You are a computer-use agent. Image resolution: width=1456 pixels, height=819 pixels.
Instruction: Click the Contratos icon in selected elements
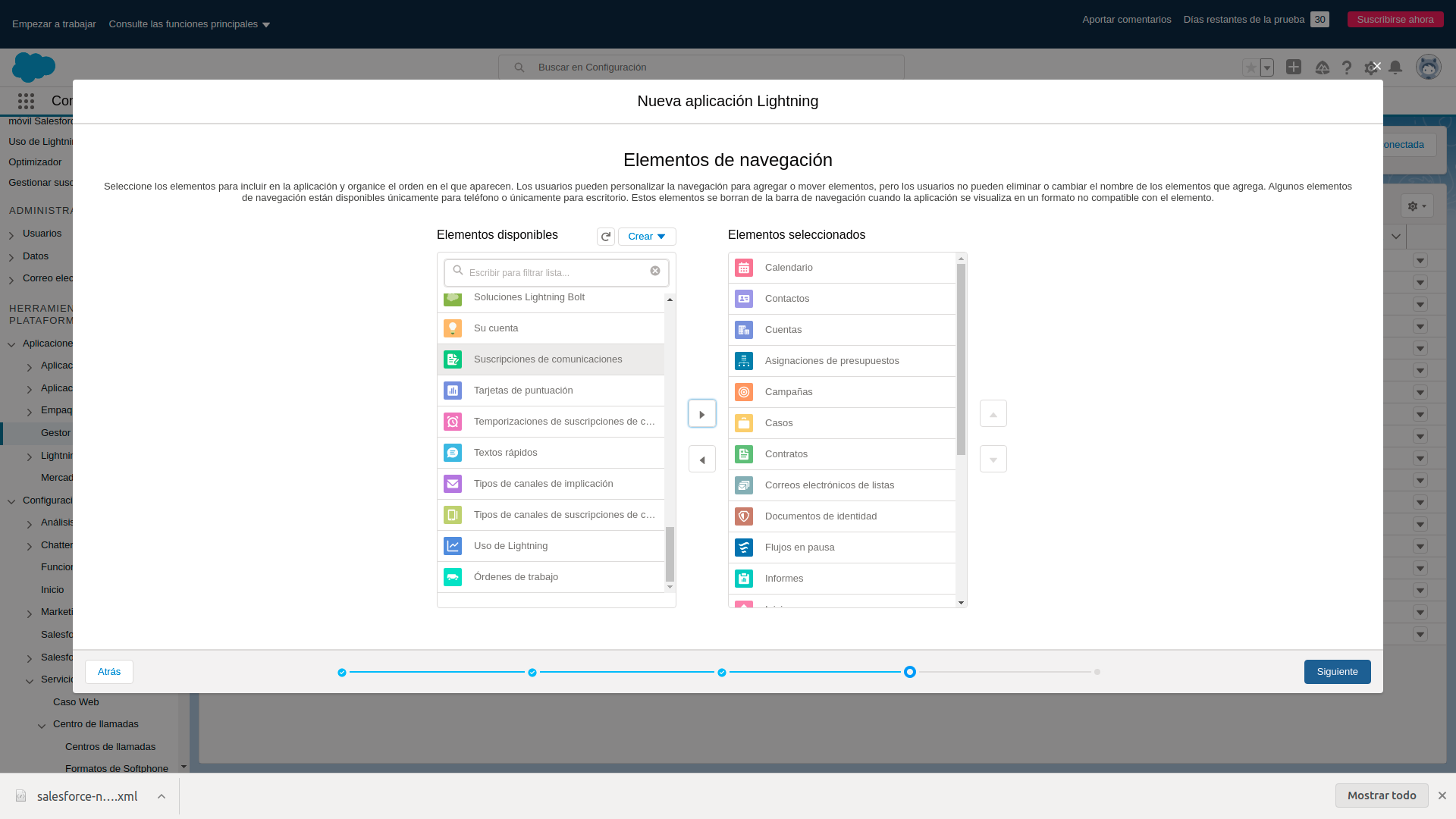pyautogui.click(x=744, y=454)
